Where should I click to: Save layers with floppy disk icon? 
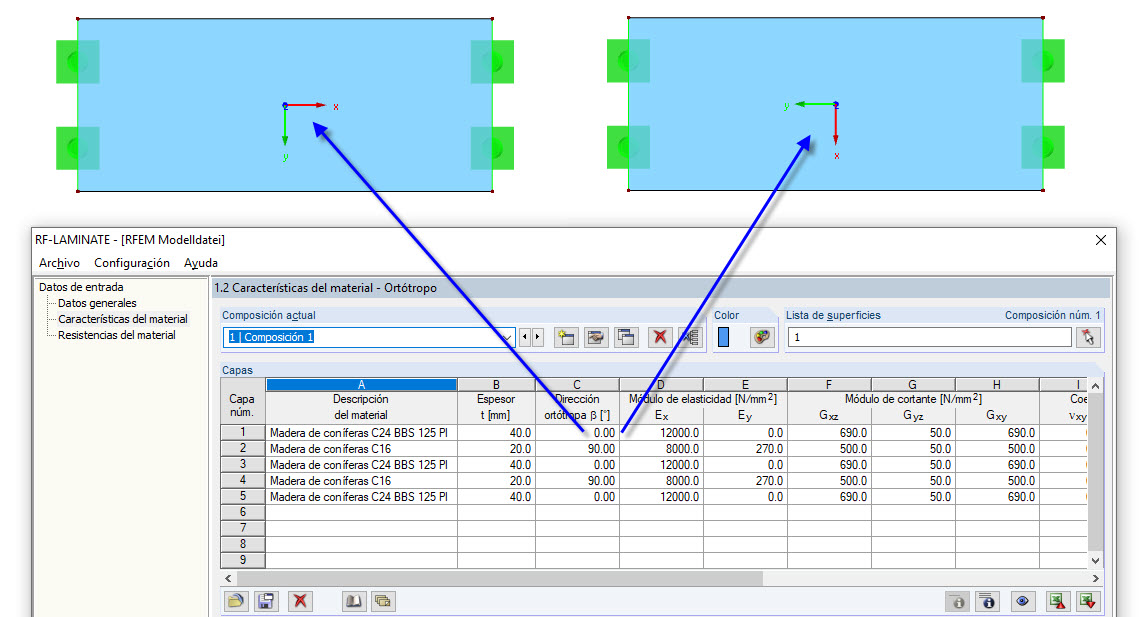(266, 601)
